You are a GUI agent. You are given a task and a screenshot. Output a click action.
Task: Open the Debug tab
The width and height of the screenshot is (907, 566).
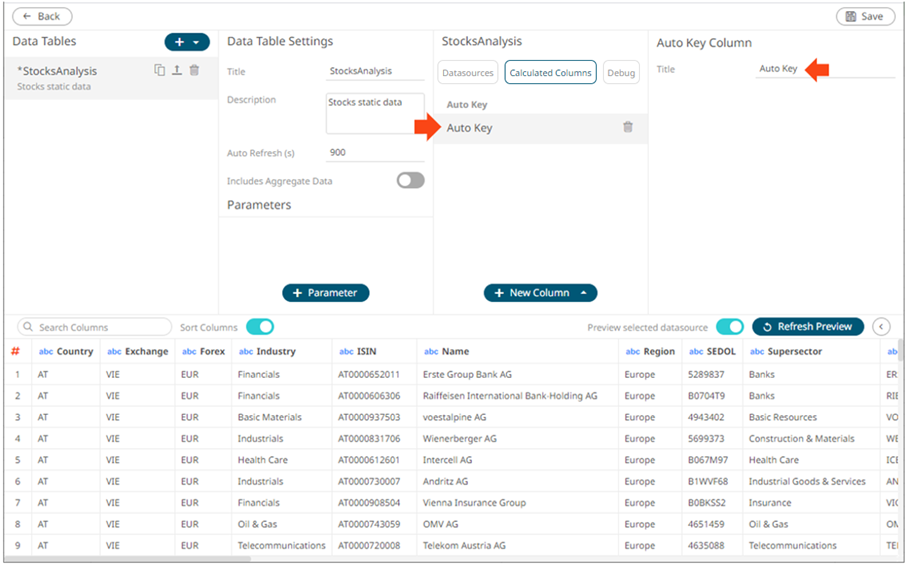pos(621,73)
